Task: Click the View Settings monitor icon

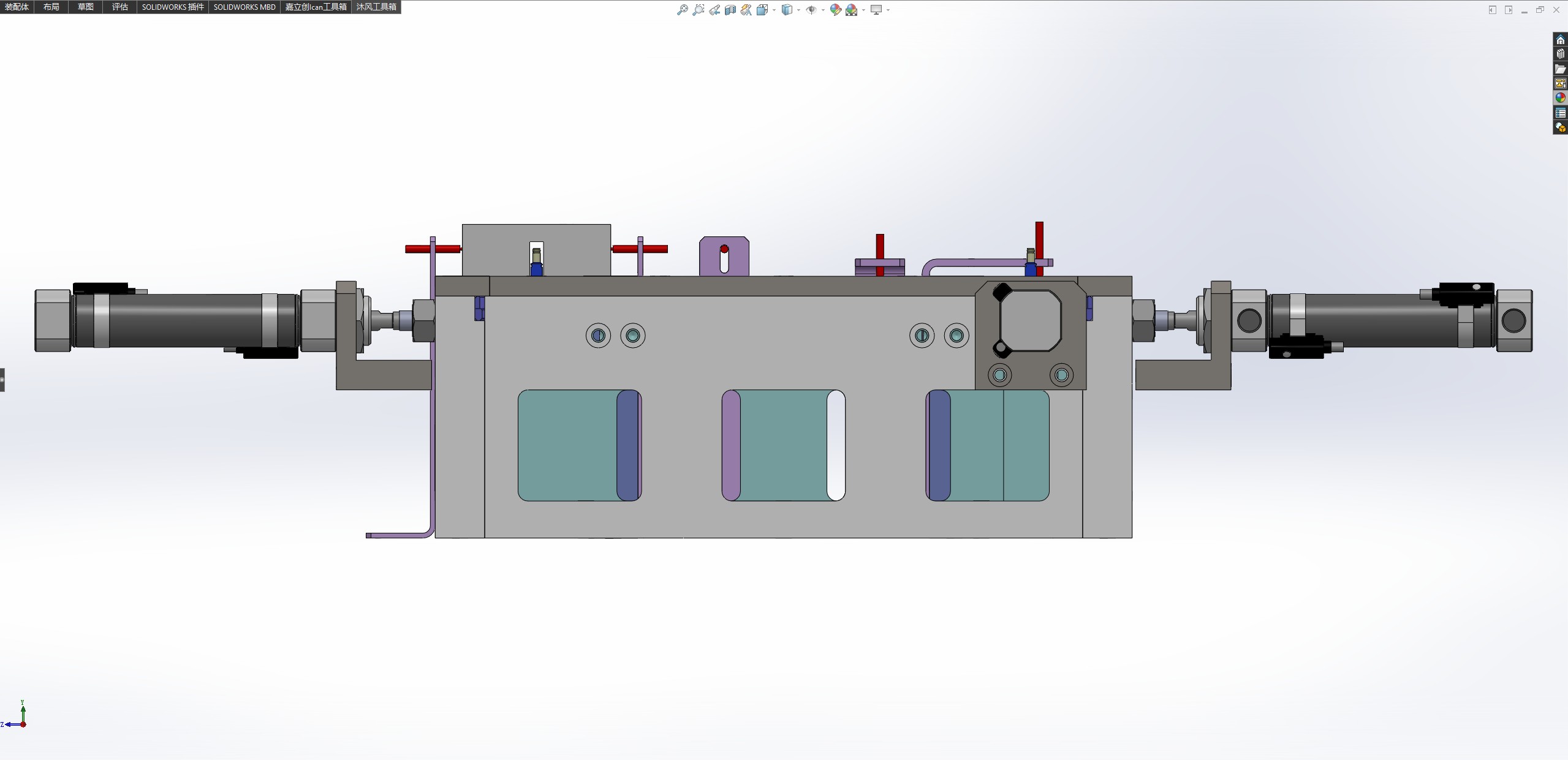Action: (x=876, y=10)
